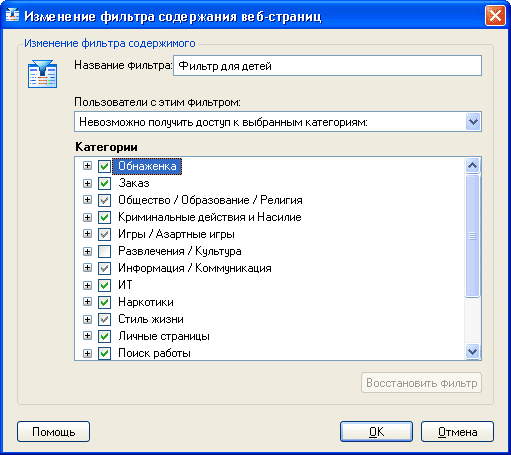Viewport: 511px width, 455px height.
Task: Expand Информация / Коммуникация node
Action: pyautogui.click(x=87, y=268)
